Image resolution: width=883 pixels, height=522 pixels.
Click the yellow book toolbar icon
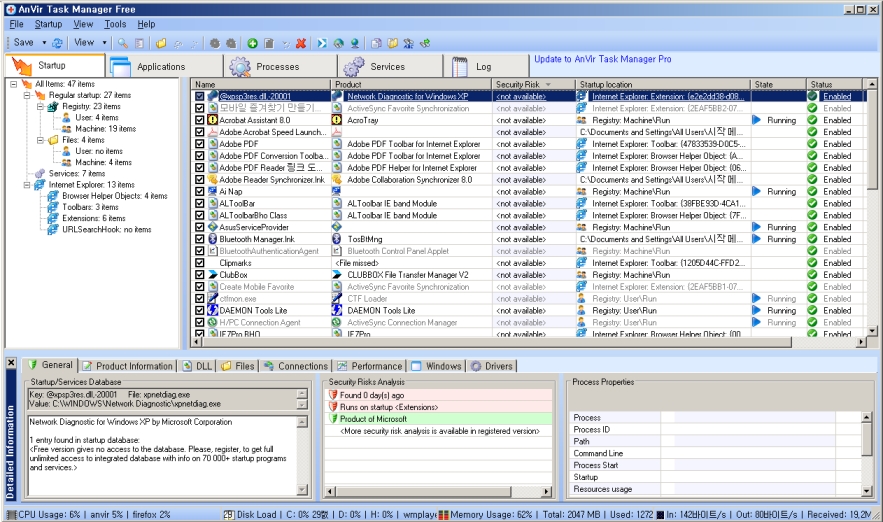click(393, 43)
